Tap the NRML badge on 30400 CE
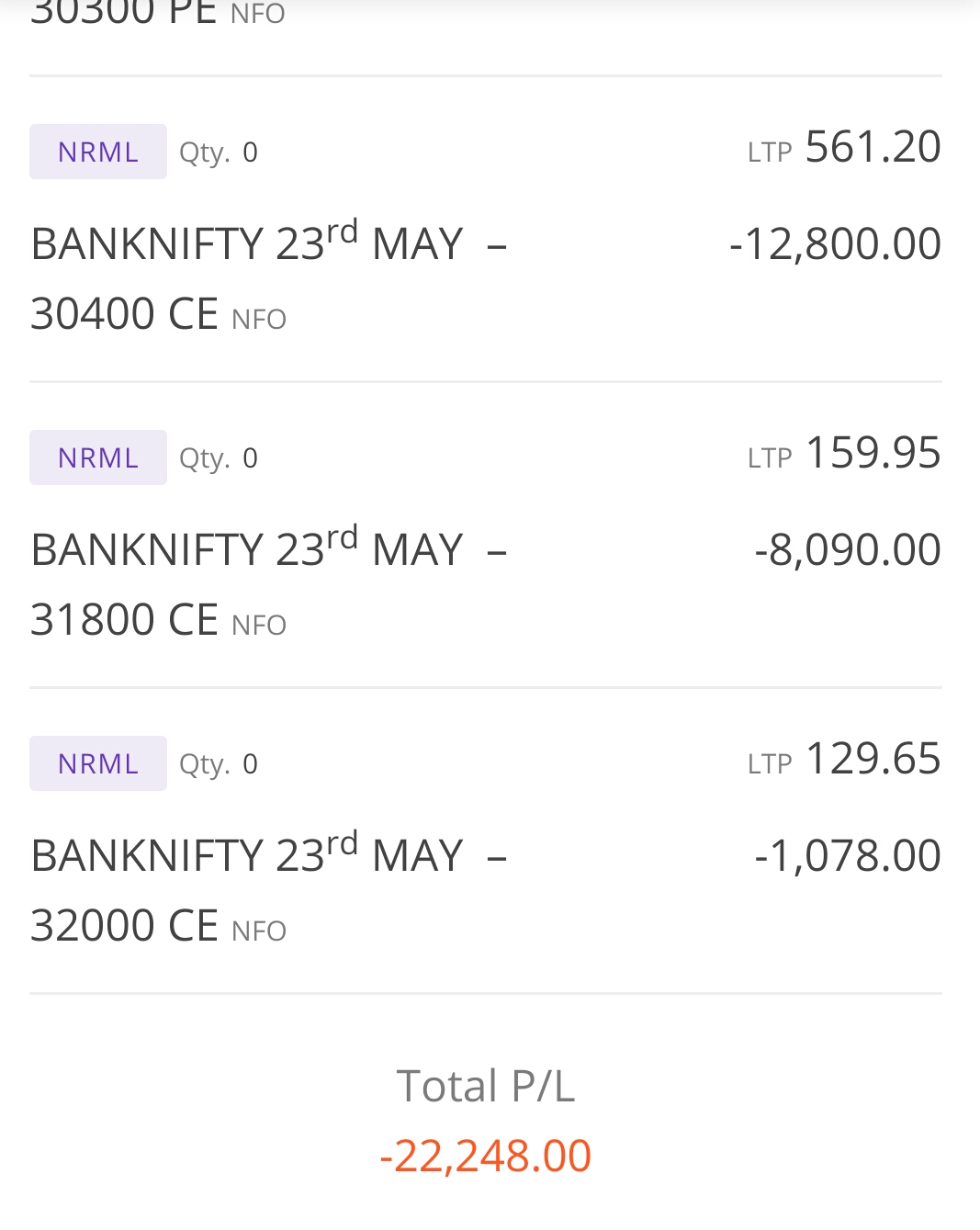Viewport: 980px width, 1230px height. pos(98,152)
